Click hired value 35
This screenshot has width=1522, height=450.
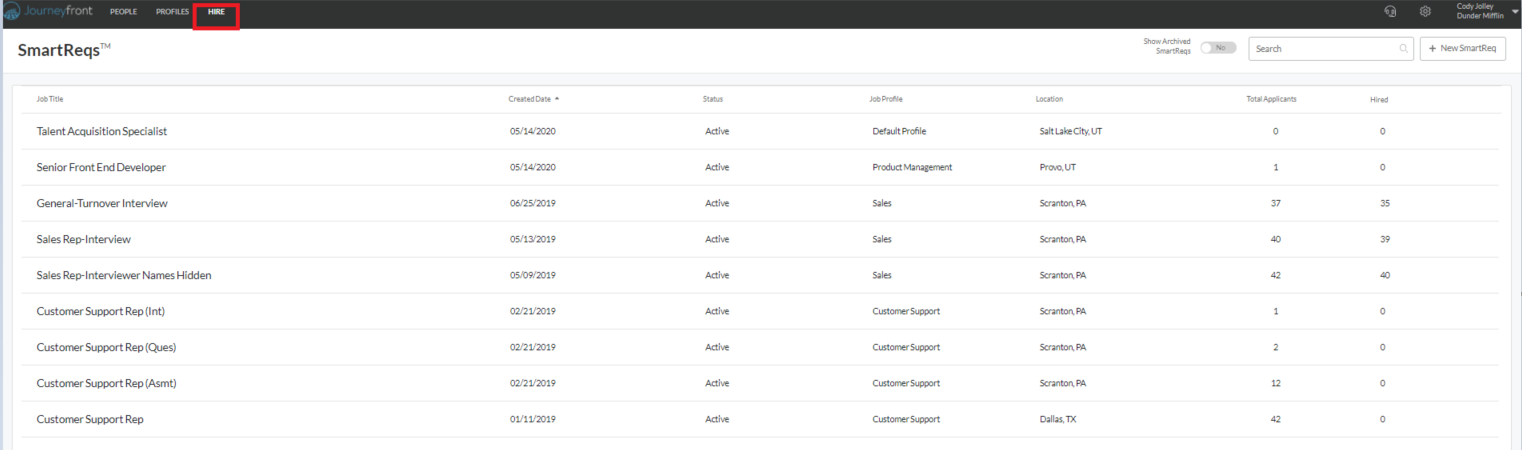coord(1383,203)
